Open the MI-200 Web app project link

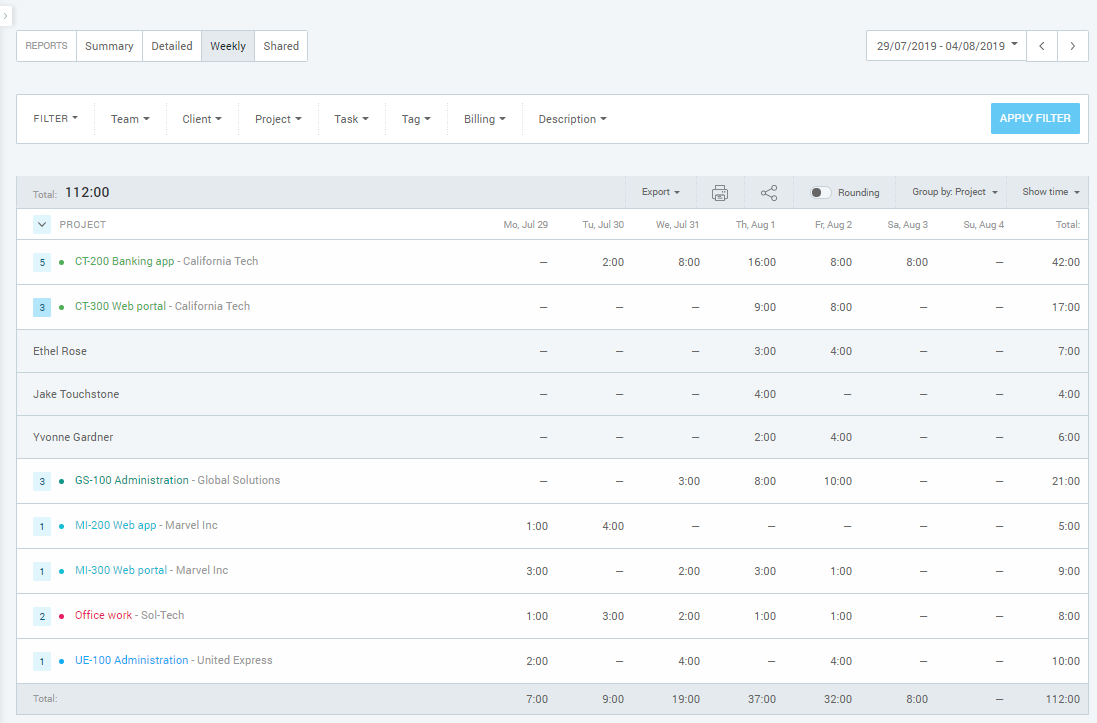point(115,525)
